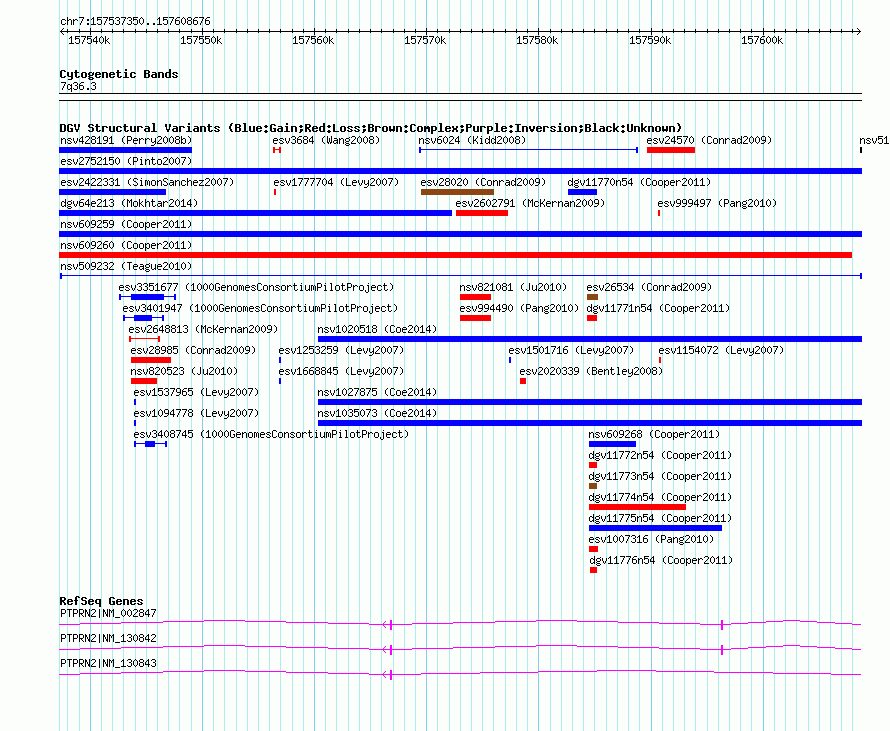Screen dimensions: 890x731
Task: Select the esv3684 (Wang2008) variant label
Action: click(x=326, y=140)
